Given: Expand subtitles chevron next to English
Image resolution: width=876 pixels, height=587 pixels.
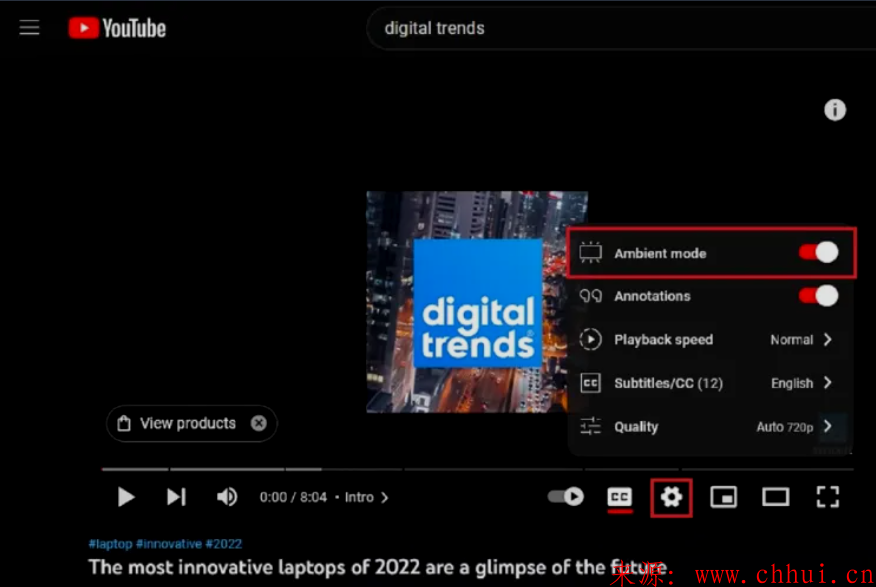Looking at the screenshot, I should (828, 383).
